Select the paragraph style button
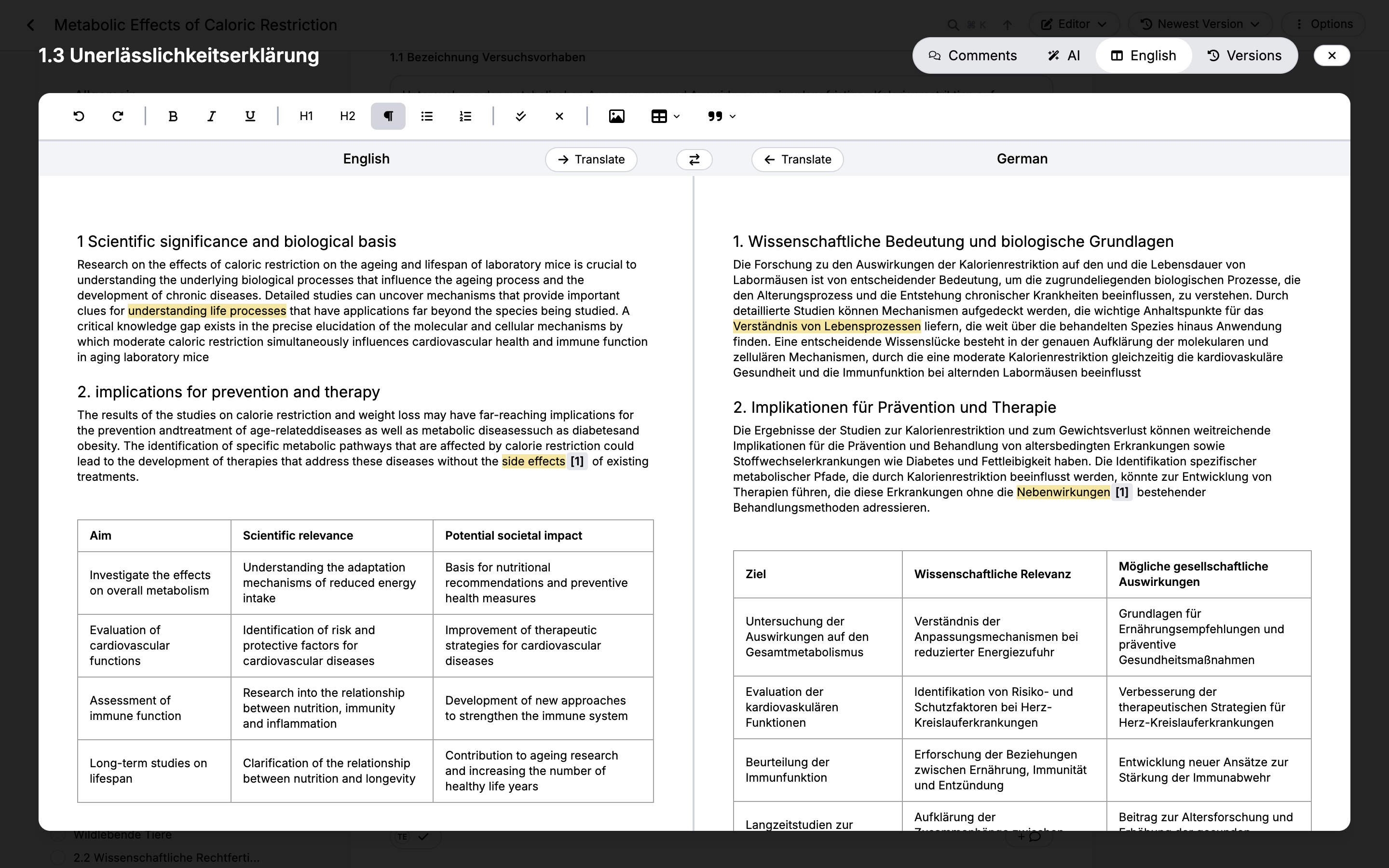 pos(388,117)
